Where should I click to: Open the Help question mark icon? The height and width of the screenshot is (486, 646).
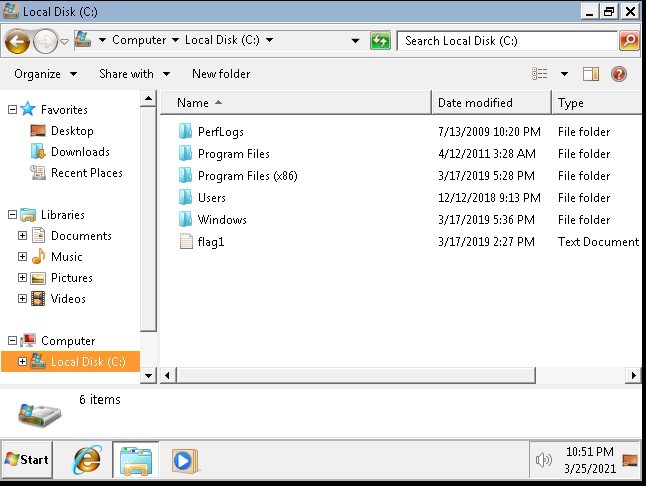[x=619, y=74]
